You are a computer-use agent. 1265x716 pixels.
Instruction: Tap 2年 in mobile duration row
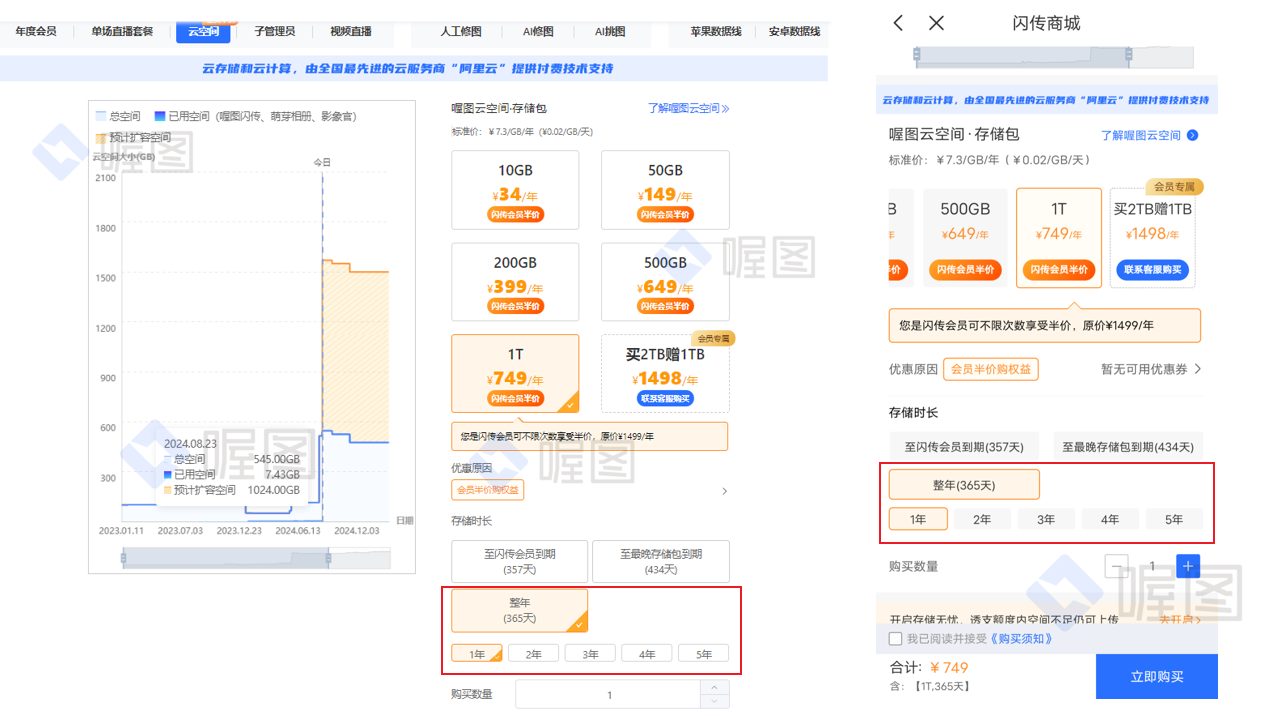click(982, 519)
